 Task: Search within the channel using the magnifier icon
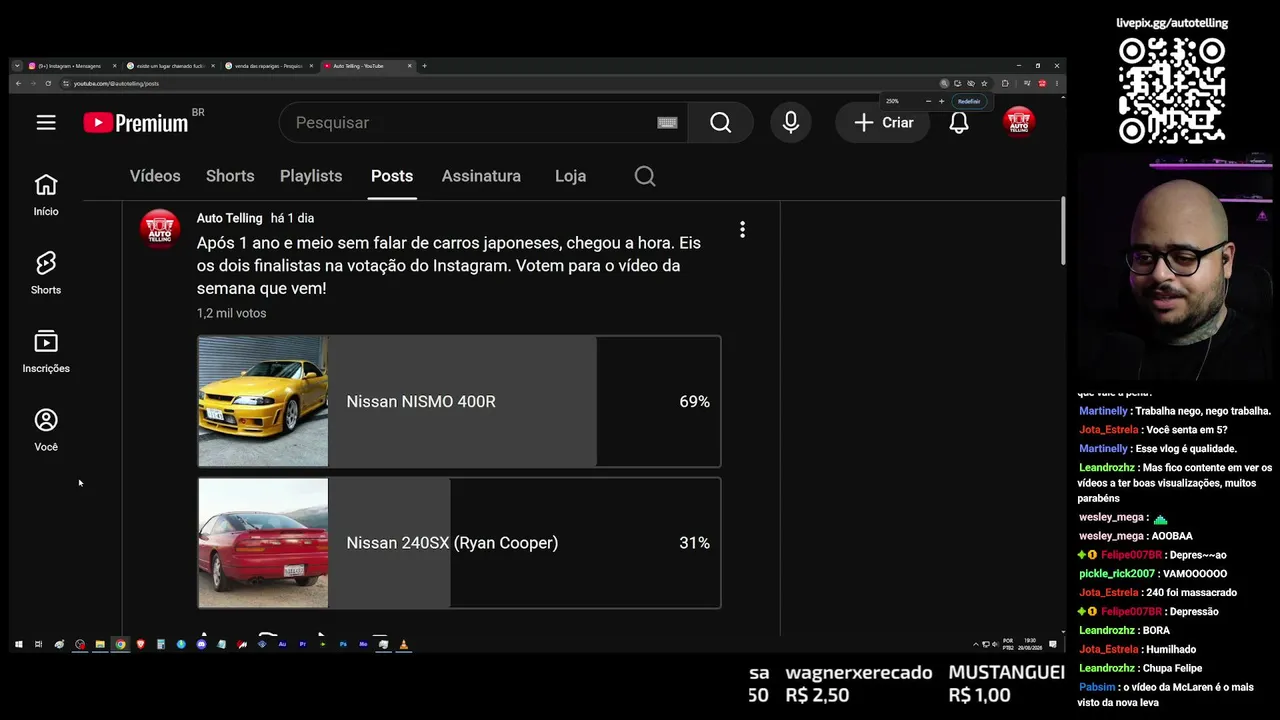click(x=645, y=176)
